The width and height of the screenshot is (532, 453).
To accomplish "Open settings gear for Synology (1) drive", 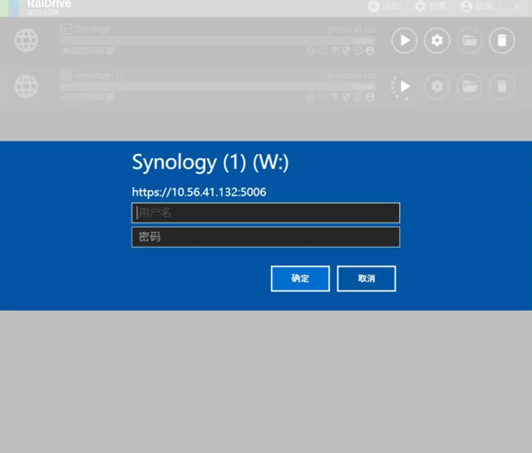I will (437, 87).
